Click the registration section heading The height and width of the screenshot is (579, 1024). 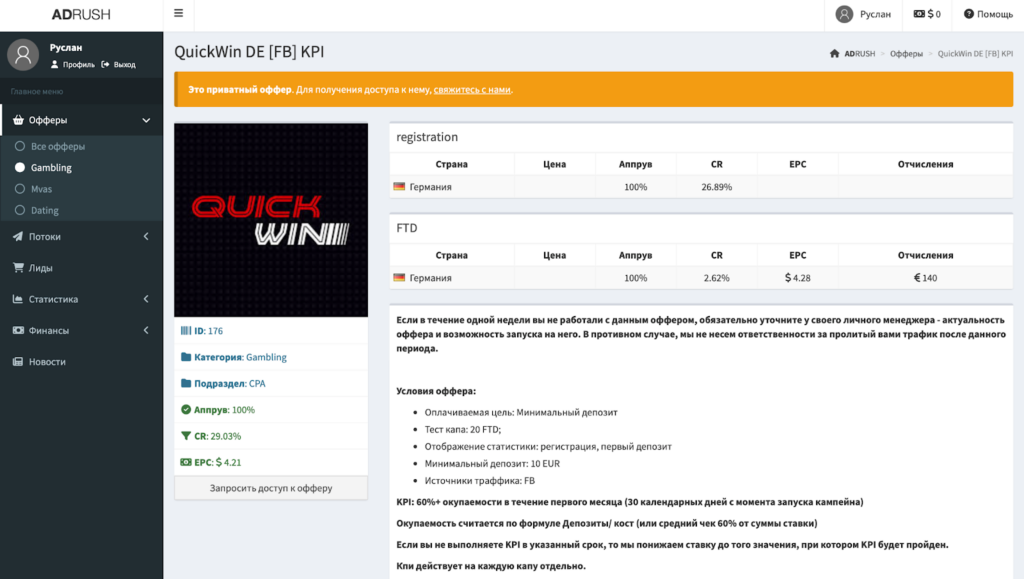427,137
